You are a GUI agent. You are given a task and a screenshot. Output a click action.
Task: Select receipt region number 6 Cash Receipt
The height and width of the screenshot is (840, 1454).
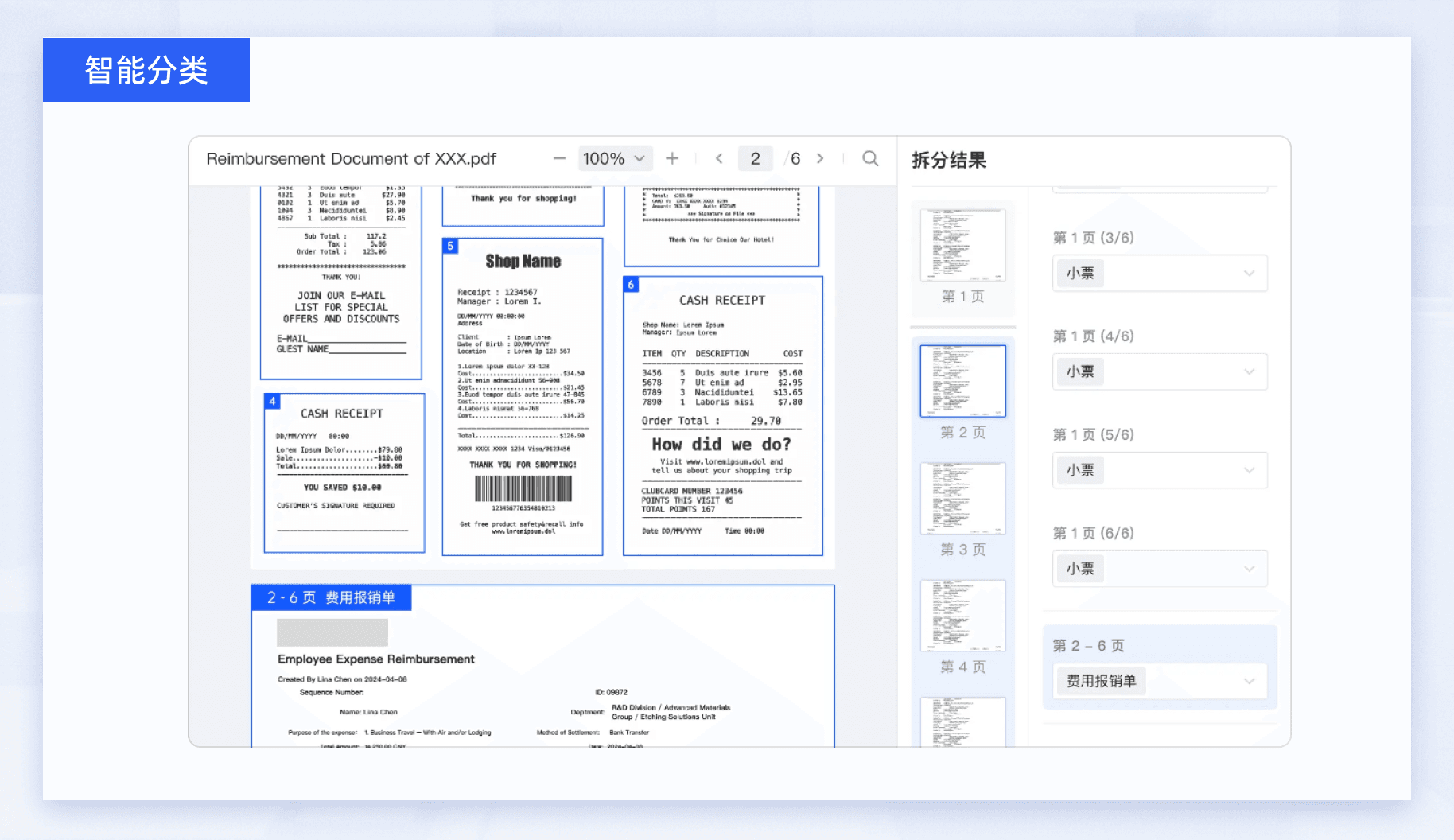tap(722, 415)
